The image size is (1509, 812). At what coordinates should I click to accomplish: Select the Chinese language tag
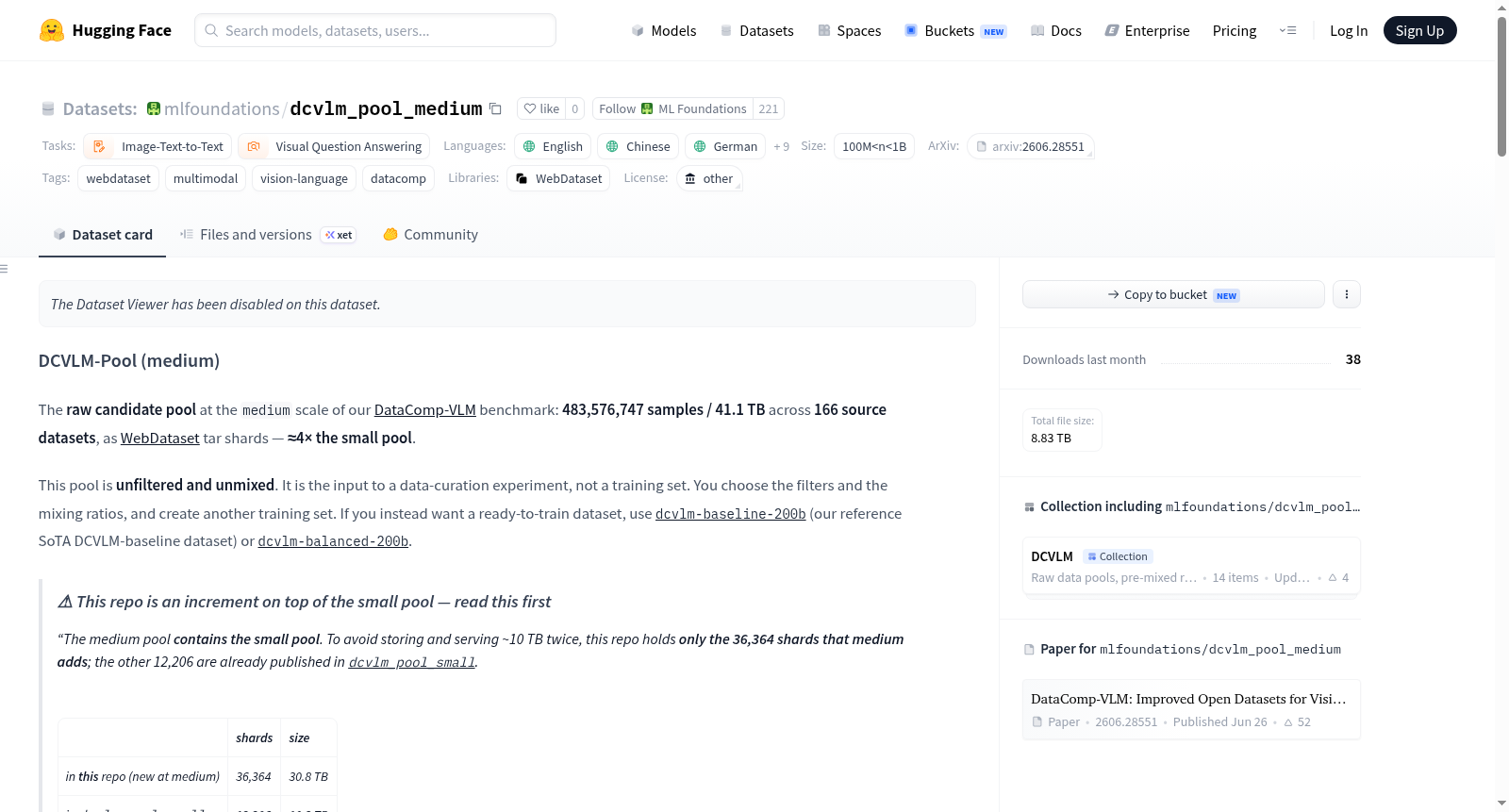click(x=638, y=146)
